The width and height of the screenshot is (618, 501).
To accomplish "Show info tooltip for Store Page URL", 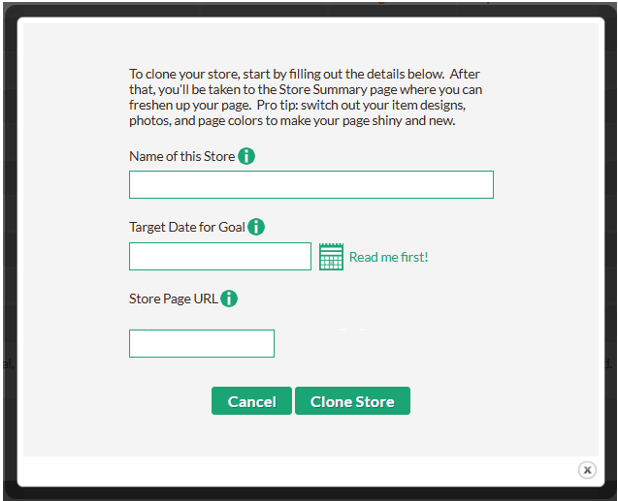I will tap(229, 298).
